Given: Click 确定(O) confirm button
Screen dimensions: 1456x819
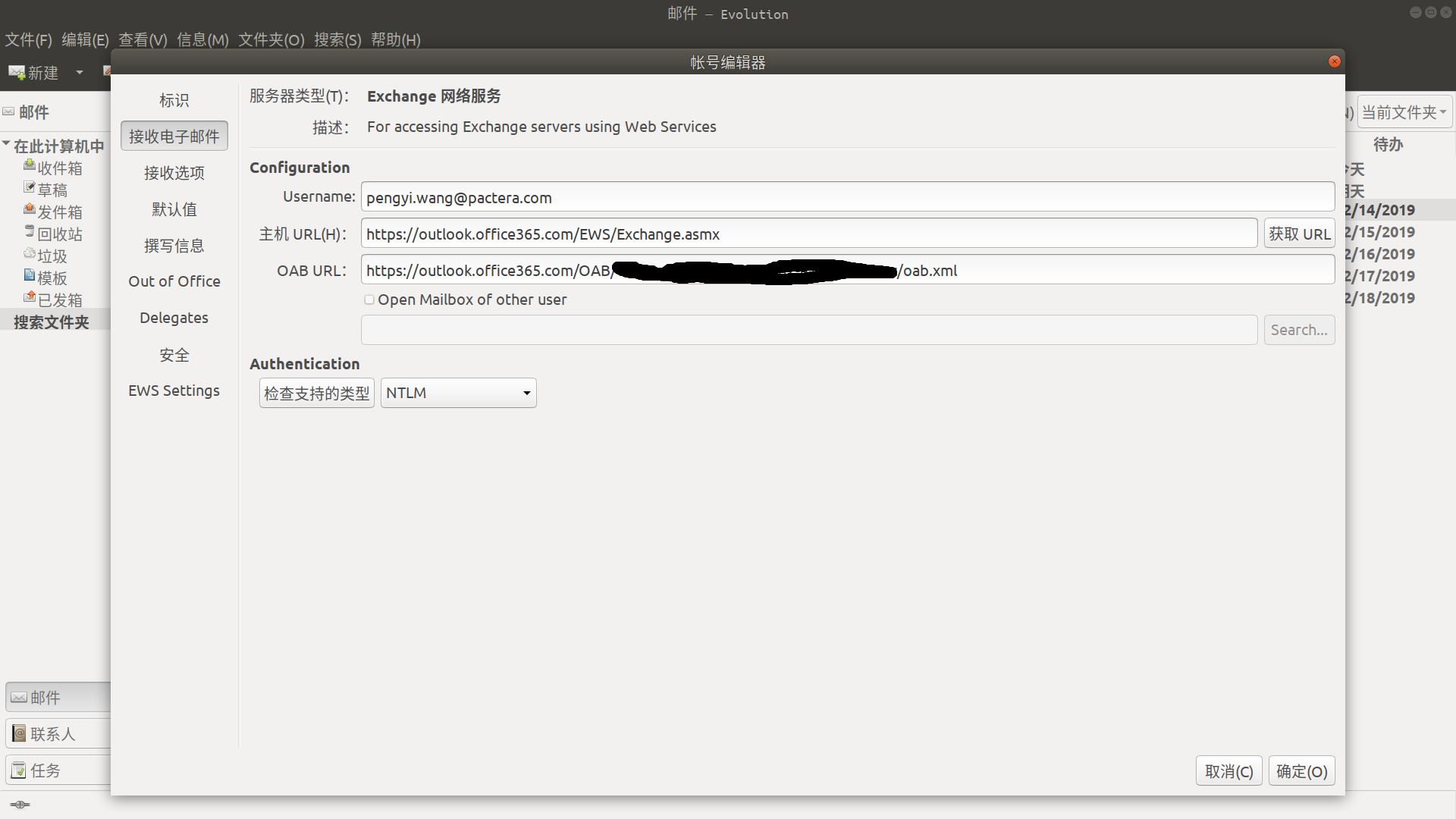Looking at the screenshot, I should click(x=1301, y=771).
